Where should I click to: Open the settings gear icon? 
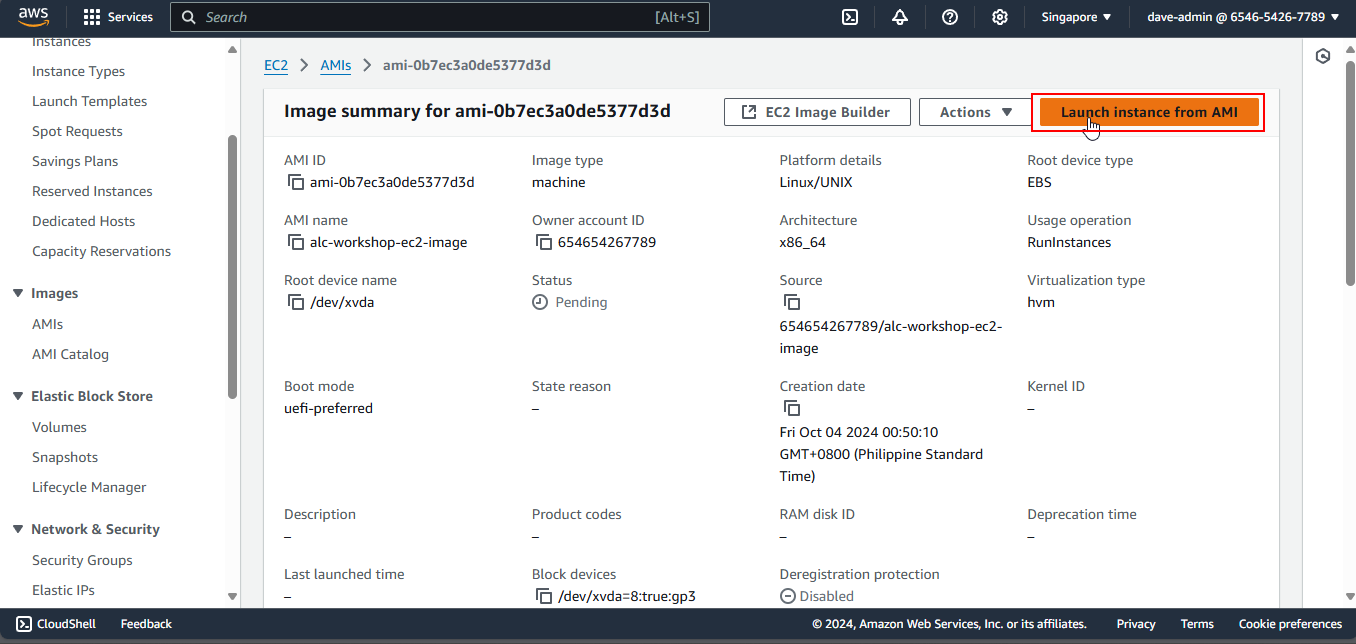point(1000,17)
